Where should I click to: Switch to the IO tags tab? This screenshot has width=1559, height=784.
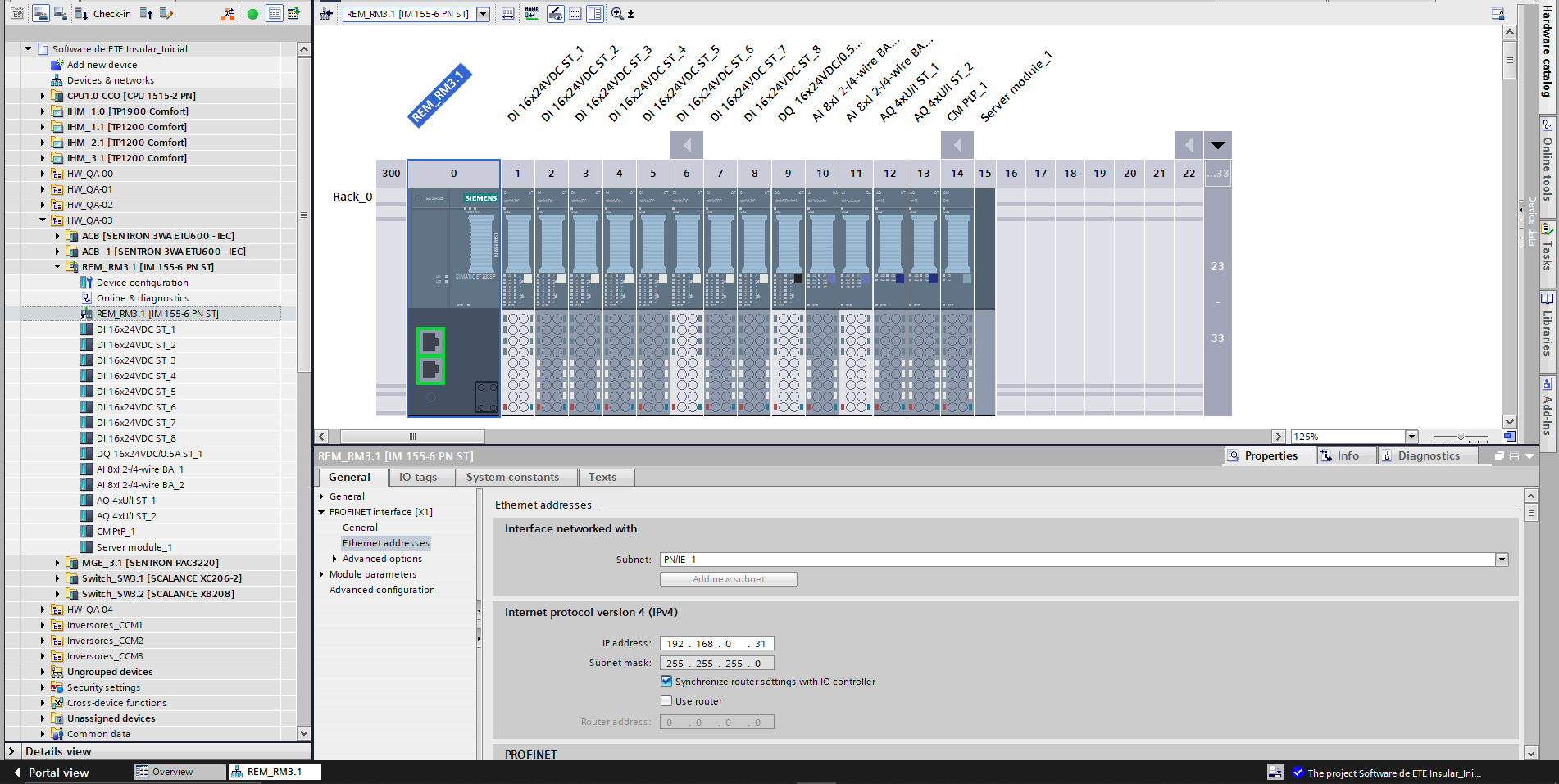coord(417,478)
